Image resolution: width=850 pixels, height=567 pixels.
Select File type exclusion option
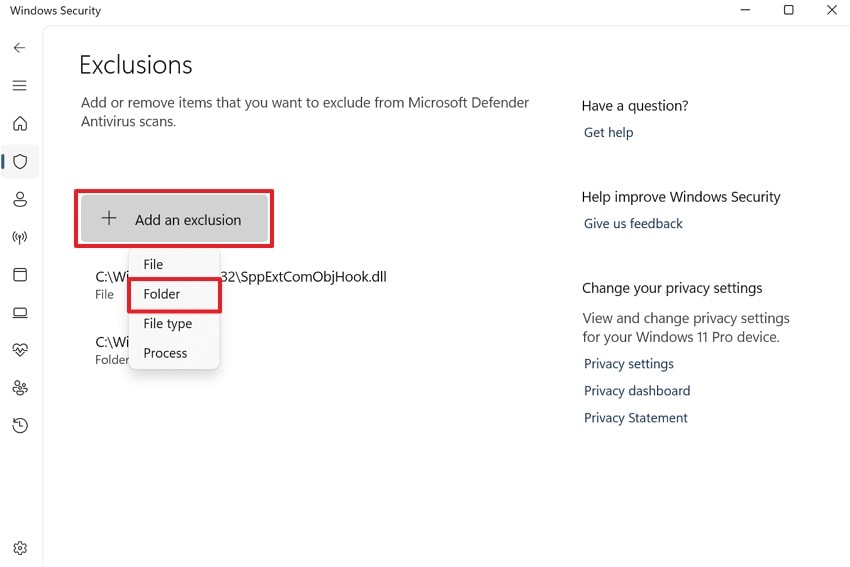coord(168,323)
